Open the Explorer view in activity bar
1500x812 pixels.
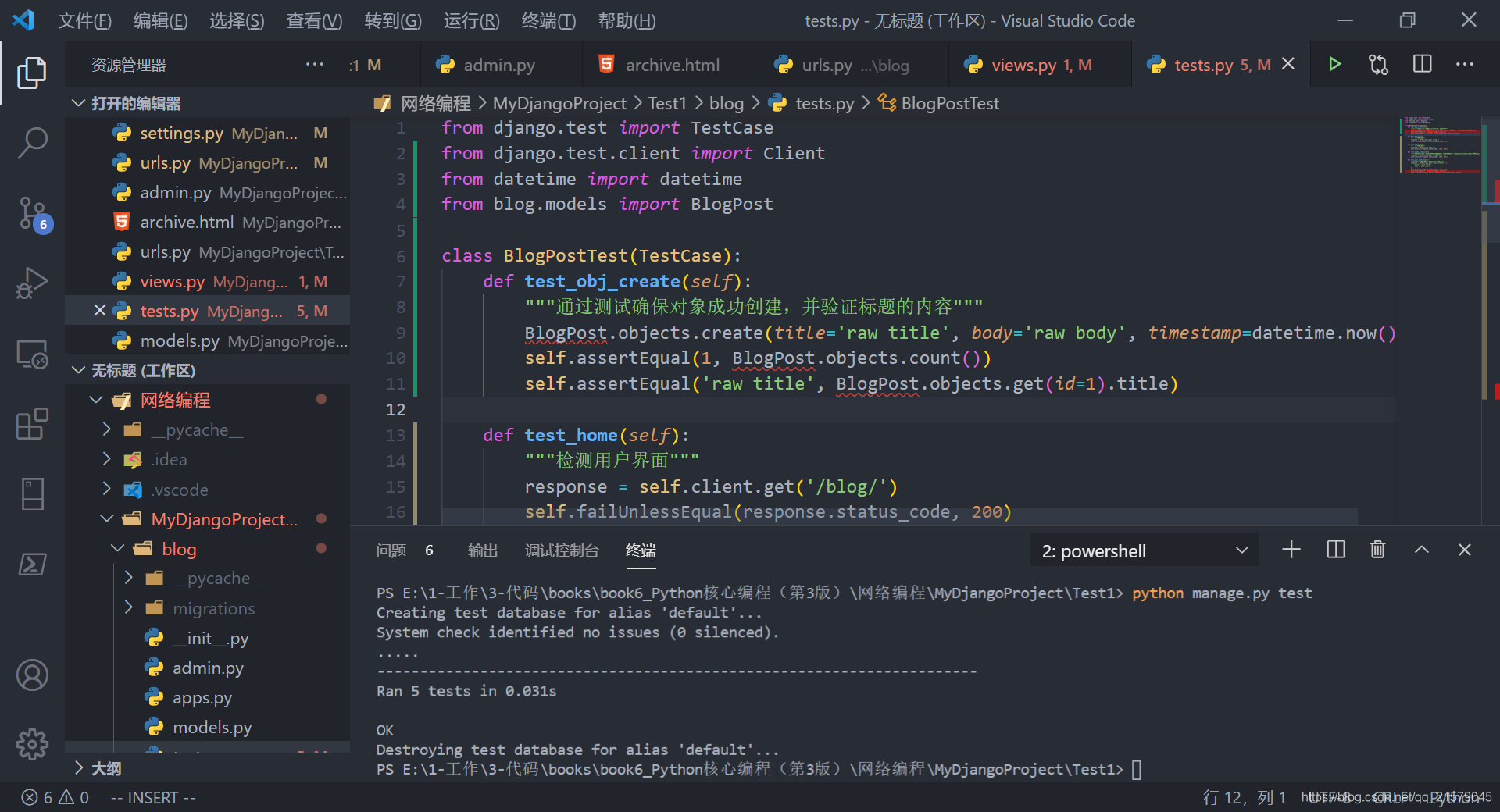[32, 73]
